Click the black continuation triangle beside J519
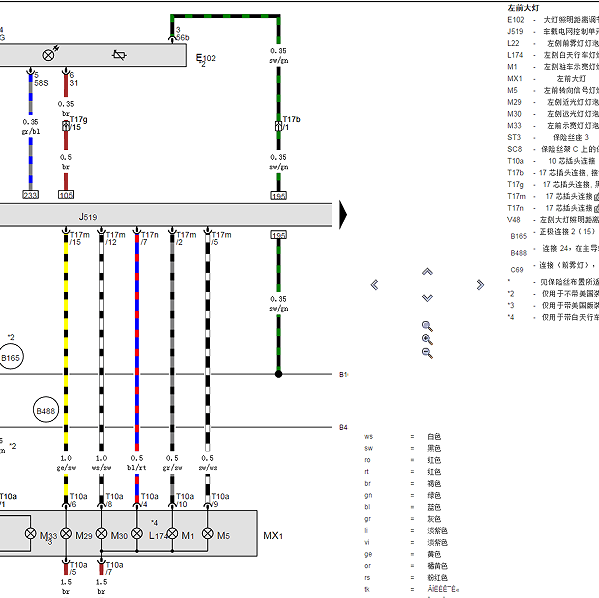Image resolution: width=599 pixels, height=598 pixels. 343,214
